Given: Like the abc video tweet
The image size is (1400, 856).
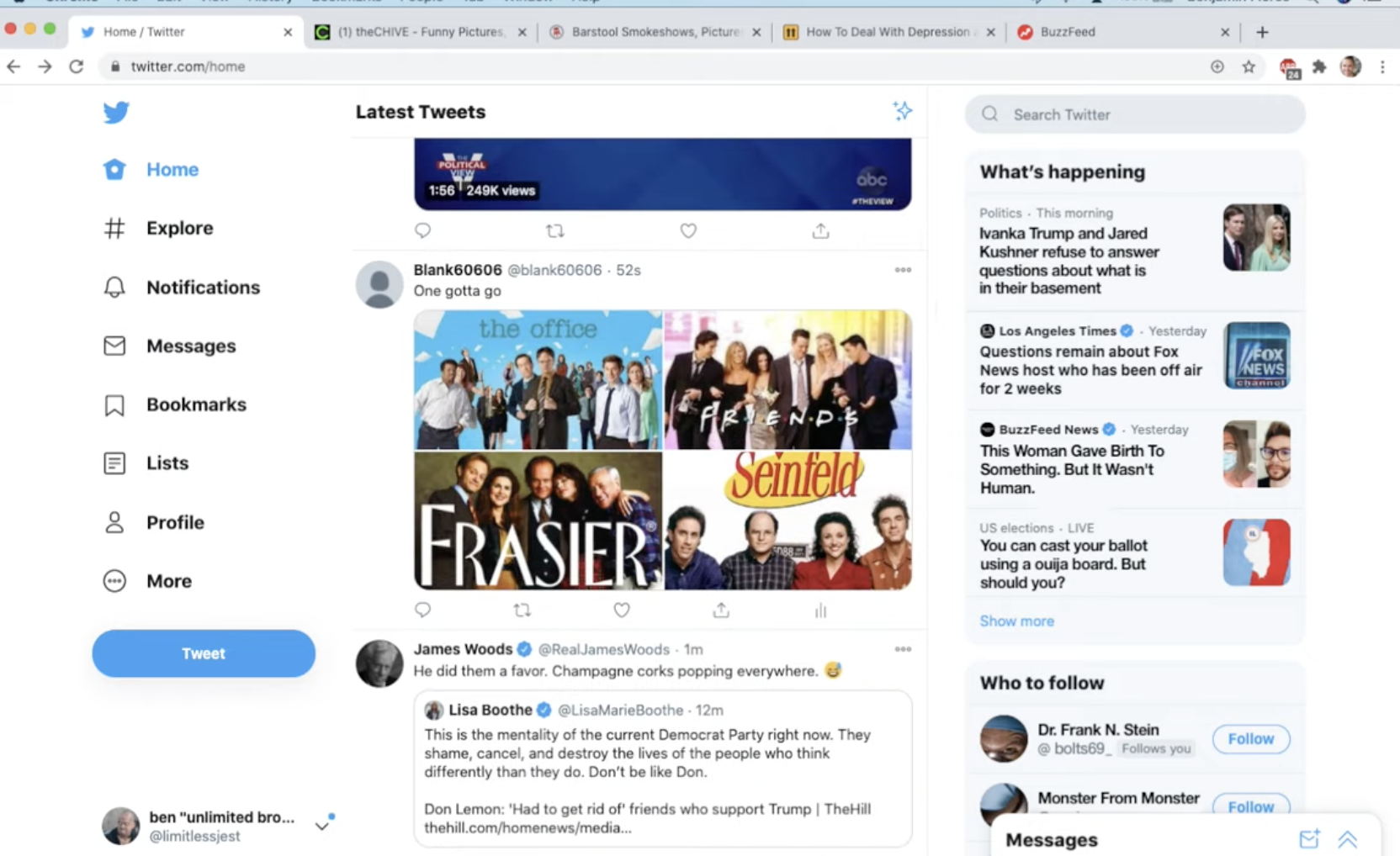Looking at the screenshot, I should (x=688, y=230).
